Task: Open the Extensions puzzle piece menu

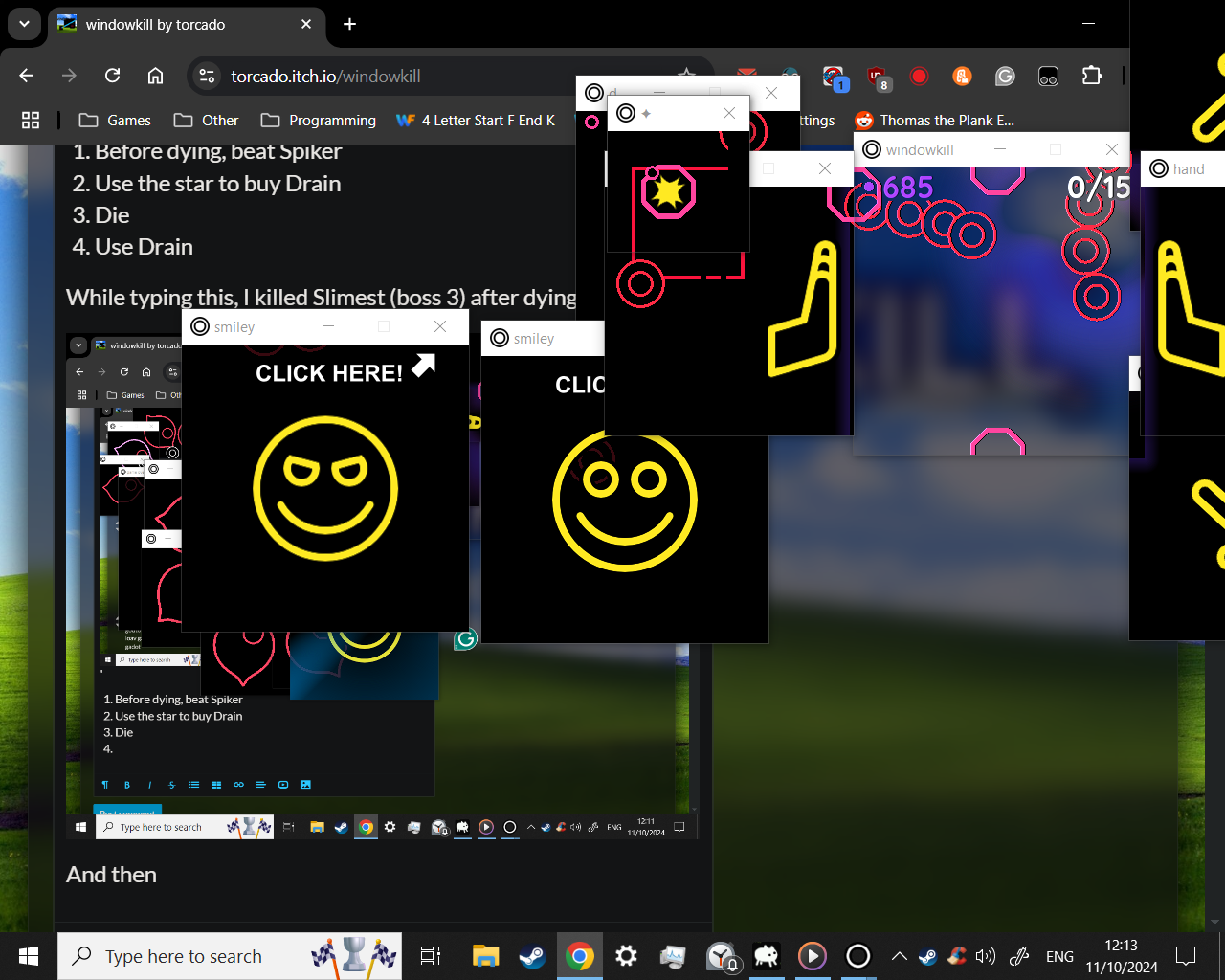Action: pyautogui.click(x=1091, y=76)
